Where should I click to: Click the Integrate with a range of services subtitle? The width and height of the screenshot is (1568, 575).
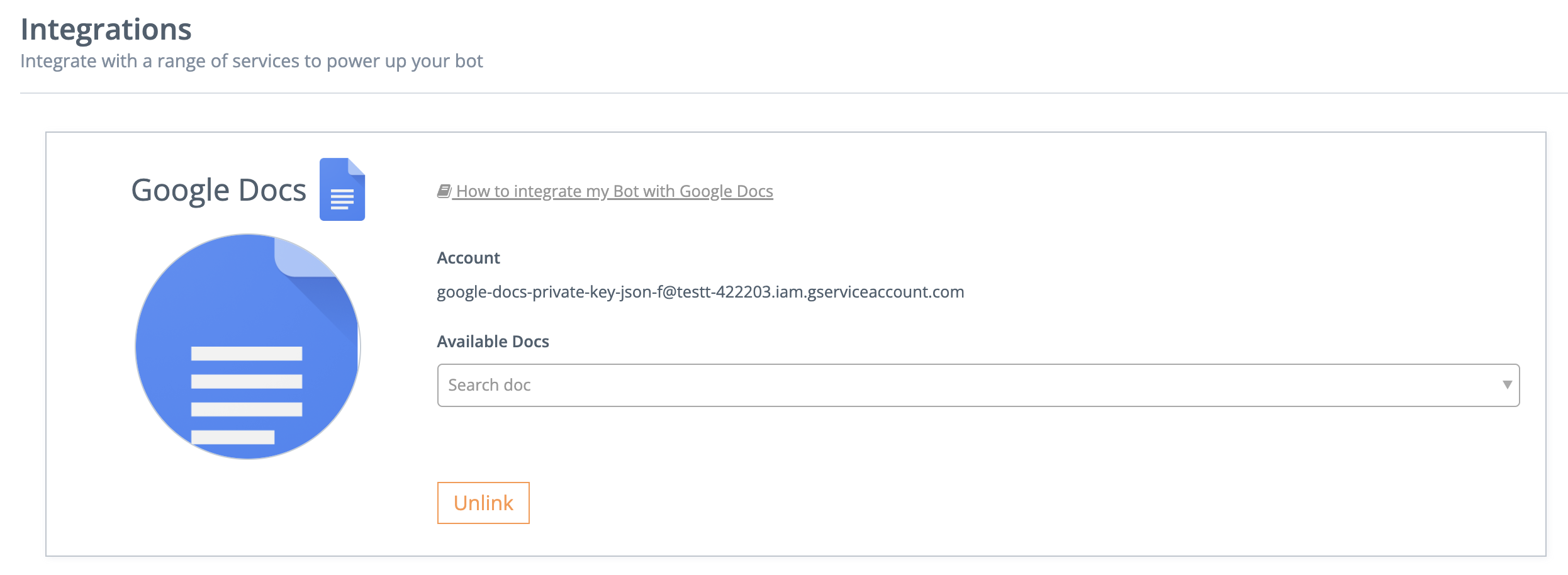point(251,61)
